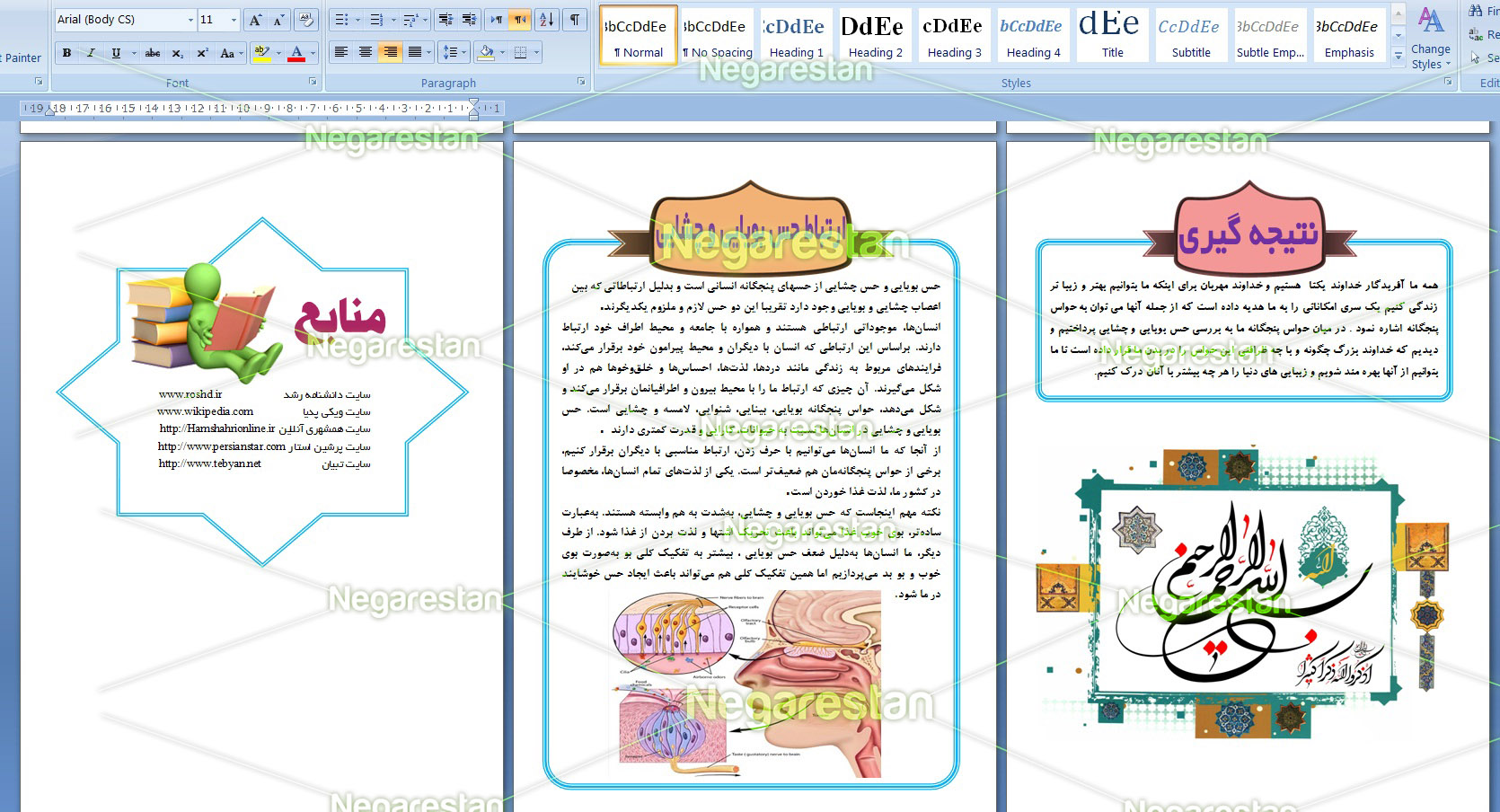Center align the paragraph

[x=366, y=53]
